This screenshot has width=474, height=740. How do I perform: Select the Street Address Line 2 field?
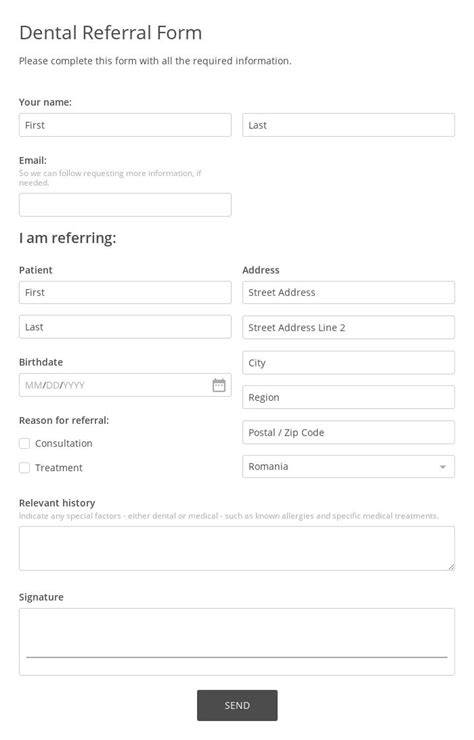click(x=348, y=328)
